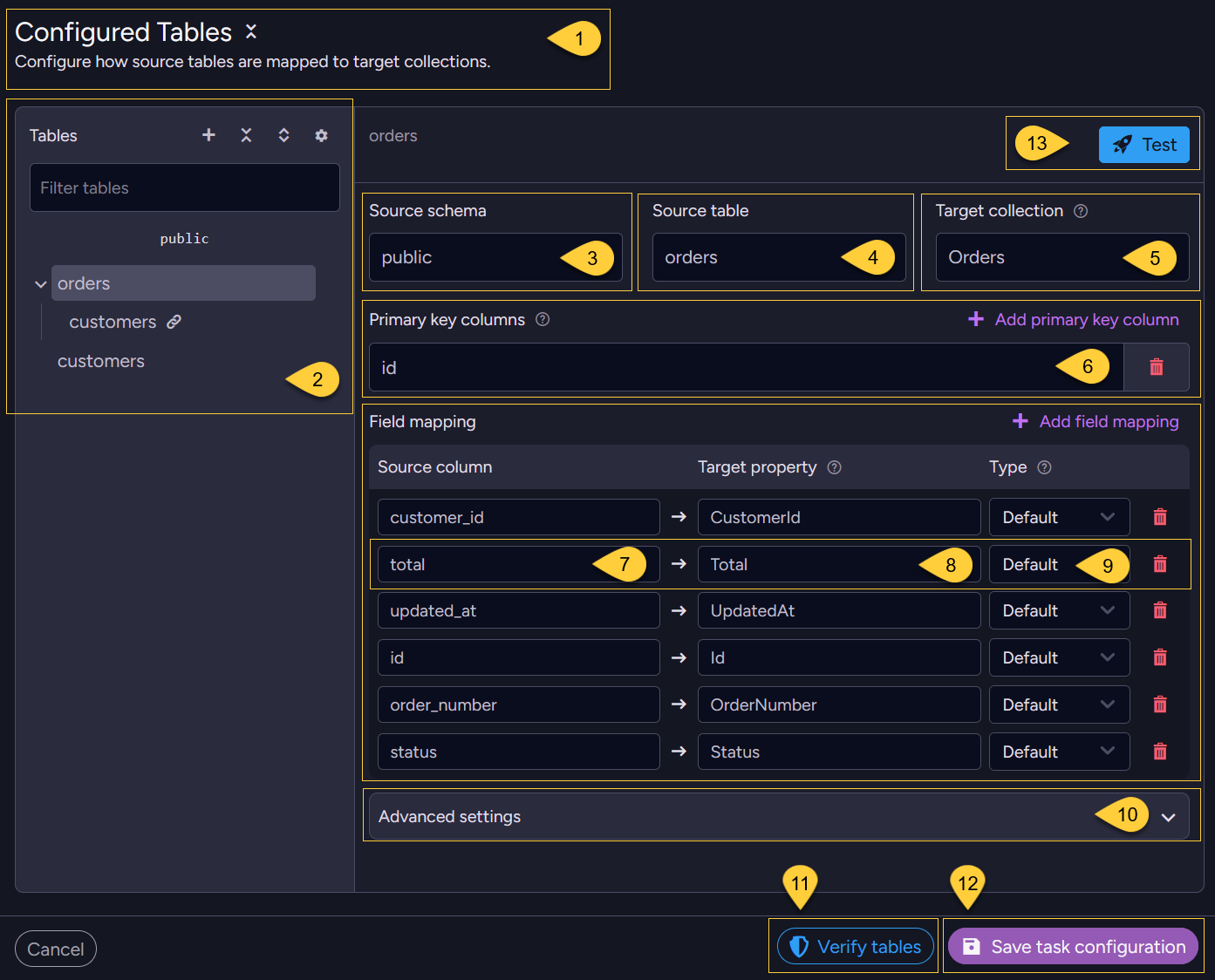
Task: Delete the id field mapping row
Action: (x=1160, y=657)
